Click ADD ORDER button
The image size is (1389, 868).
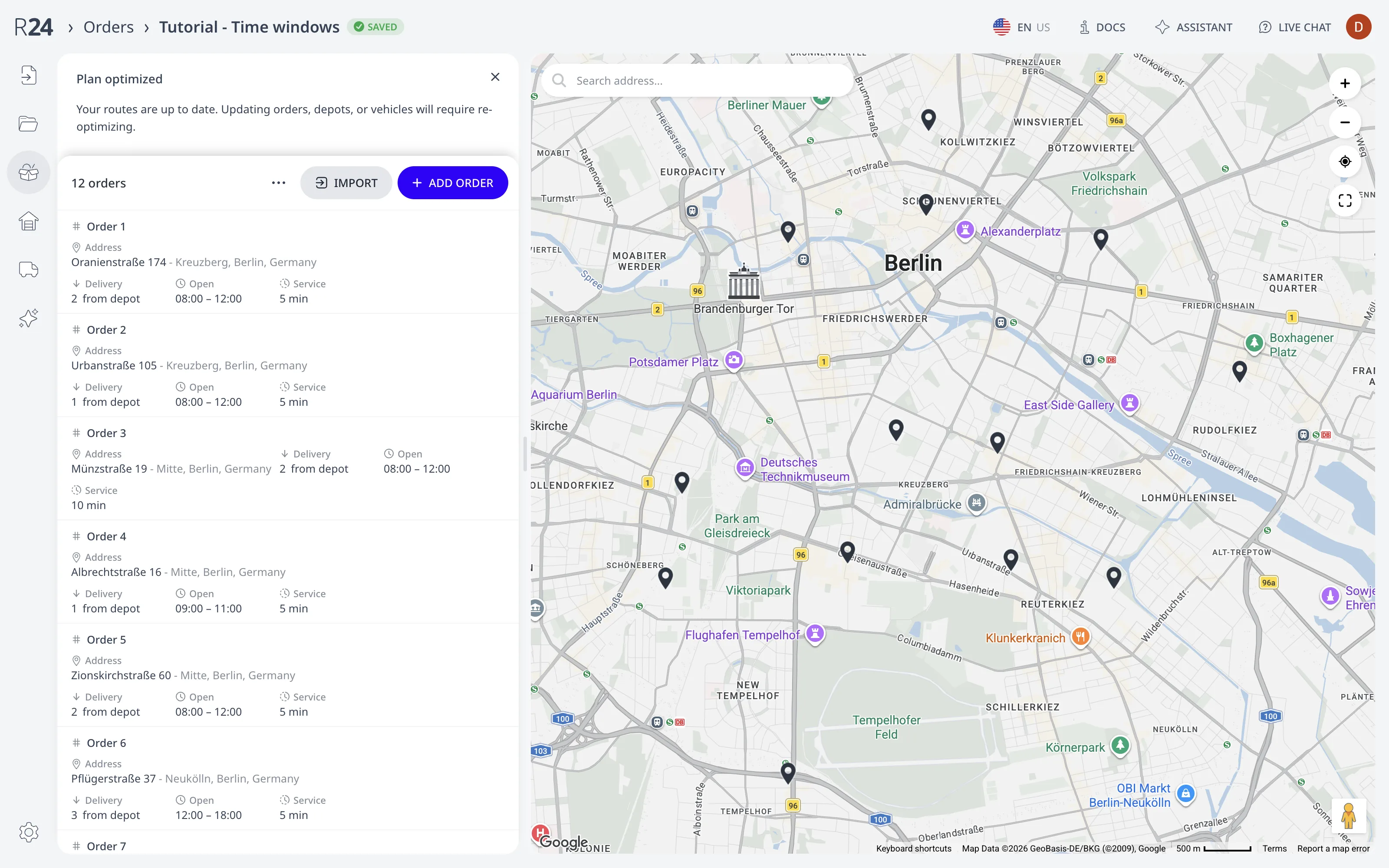click(x=452, y=183)
